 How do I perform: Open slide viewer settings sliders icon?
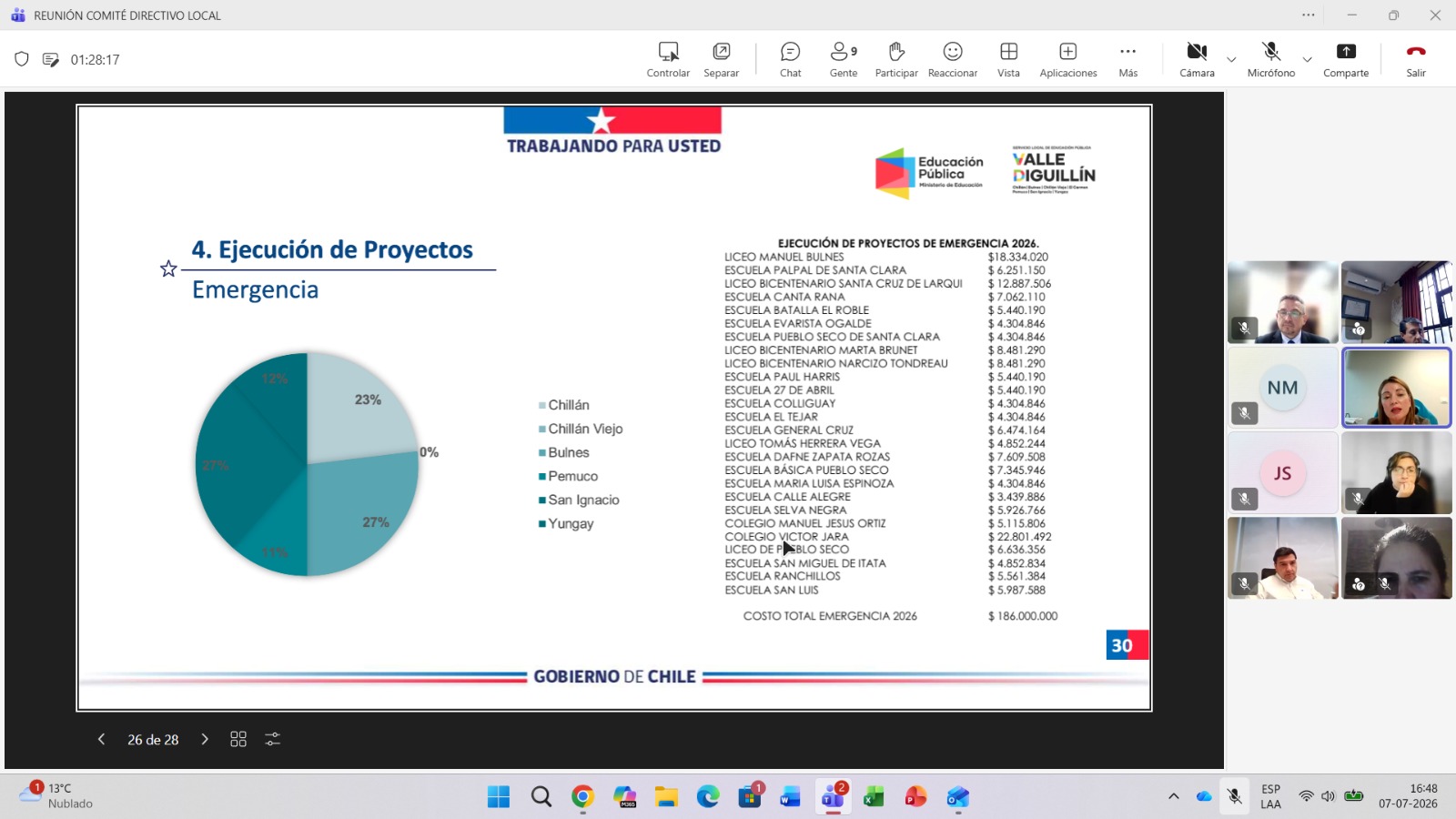(x=272, y=739)
